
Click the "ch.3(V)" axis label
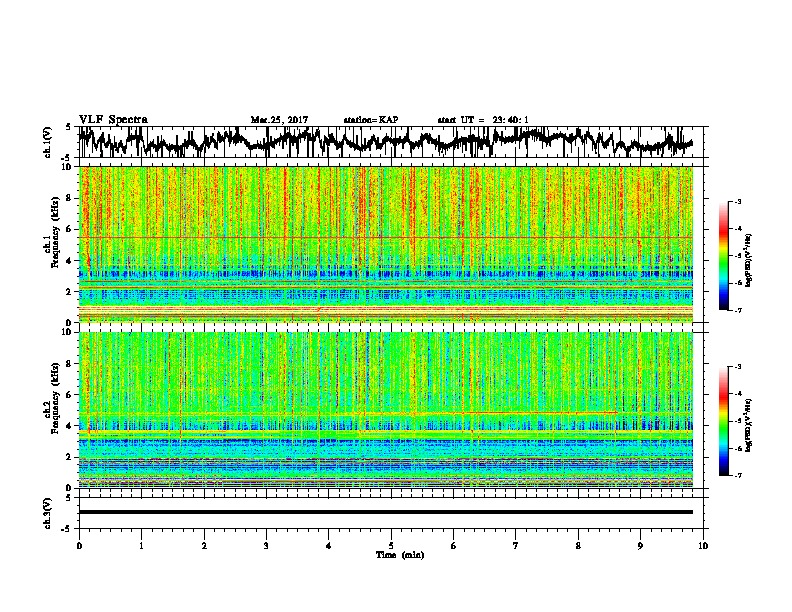pos(48,513)
